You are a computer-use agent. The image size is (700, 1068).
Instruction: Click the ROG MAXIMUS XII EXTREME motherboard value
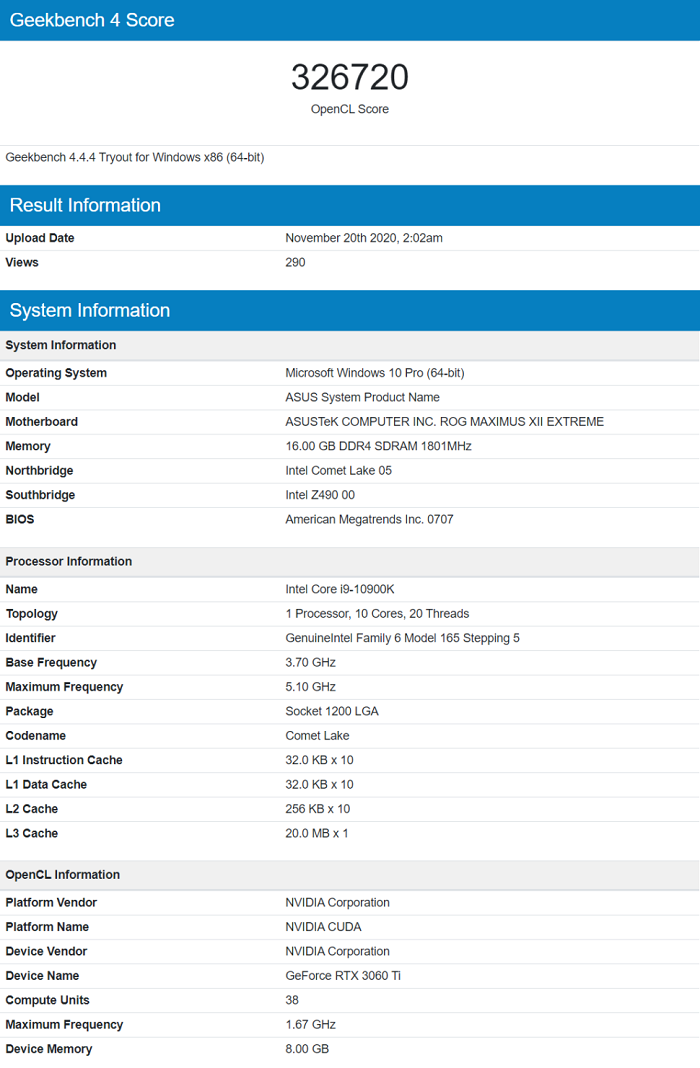tap(444, 422)
